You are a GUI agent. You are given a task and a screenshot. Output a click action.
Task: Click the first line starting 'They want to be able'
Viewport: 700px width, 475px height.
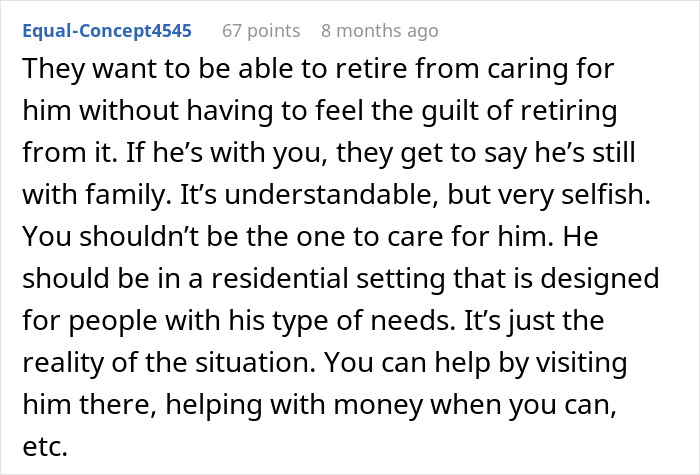[318, 69]
